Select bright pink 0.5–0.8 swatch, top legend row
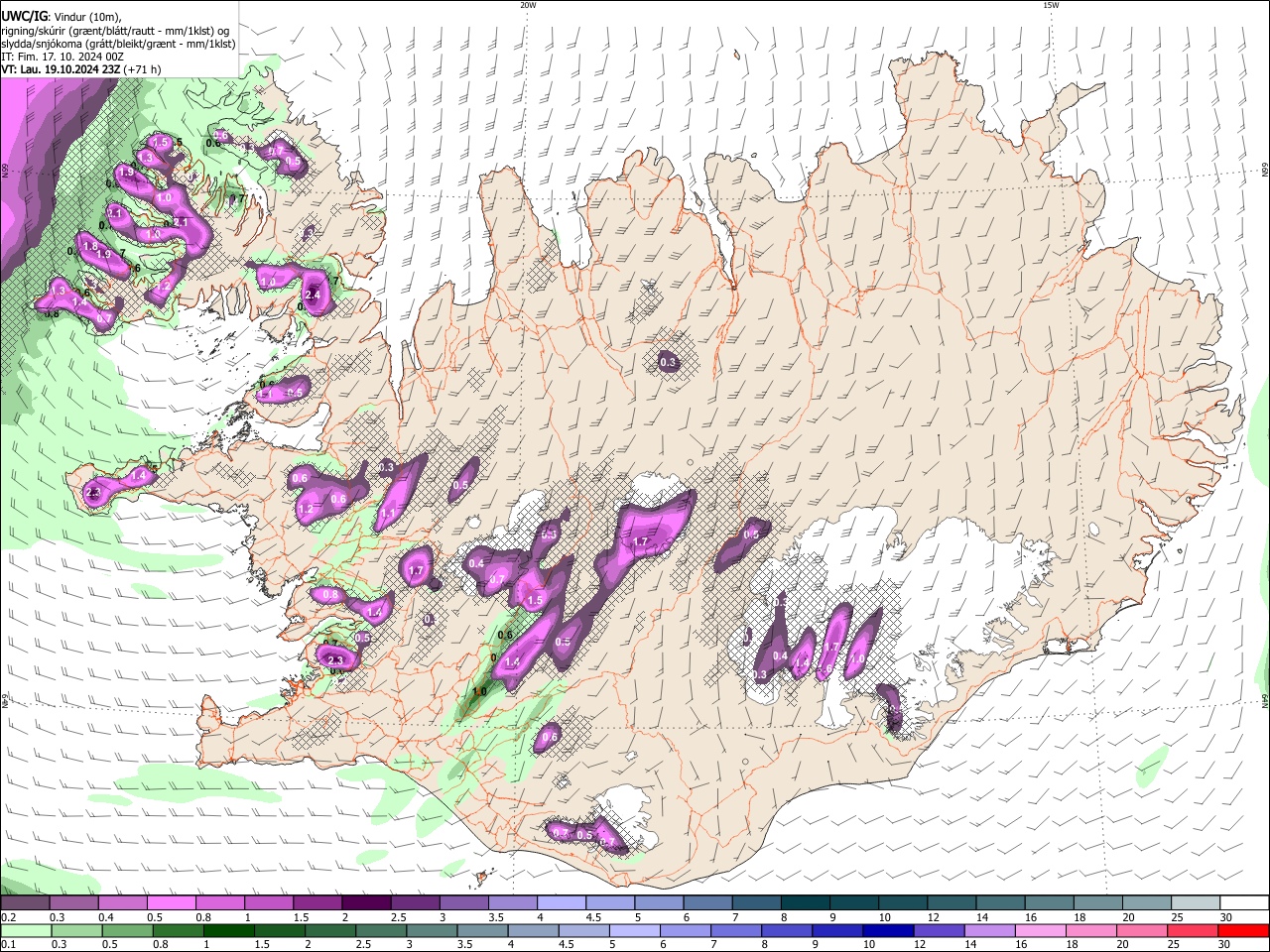Screen dimensions: 1270x952 pos(170,903)
